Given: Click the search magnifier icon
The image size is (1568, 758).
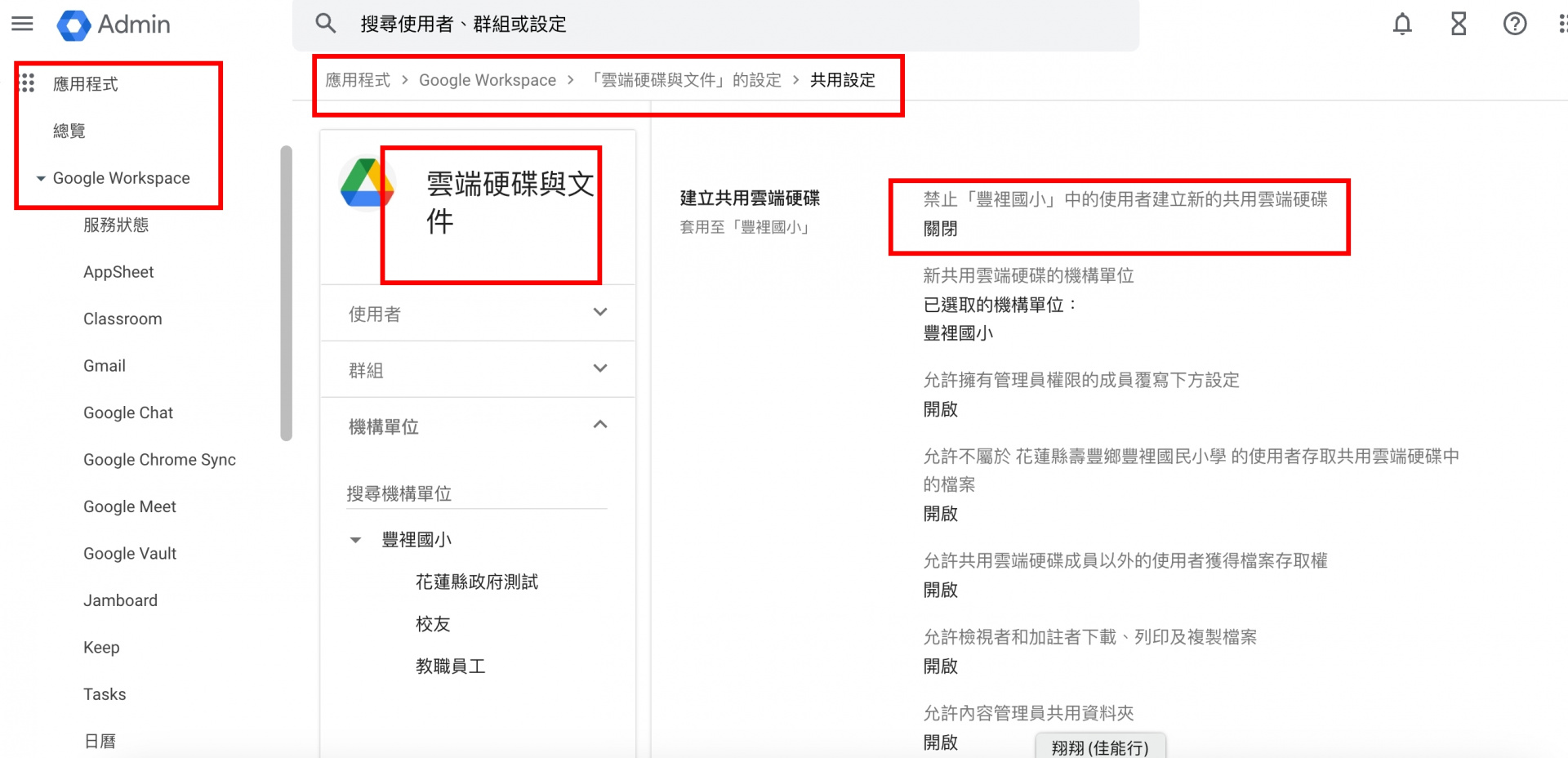Looking at the screenshot, I should 326,24.
